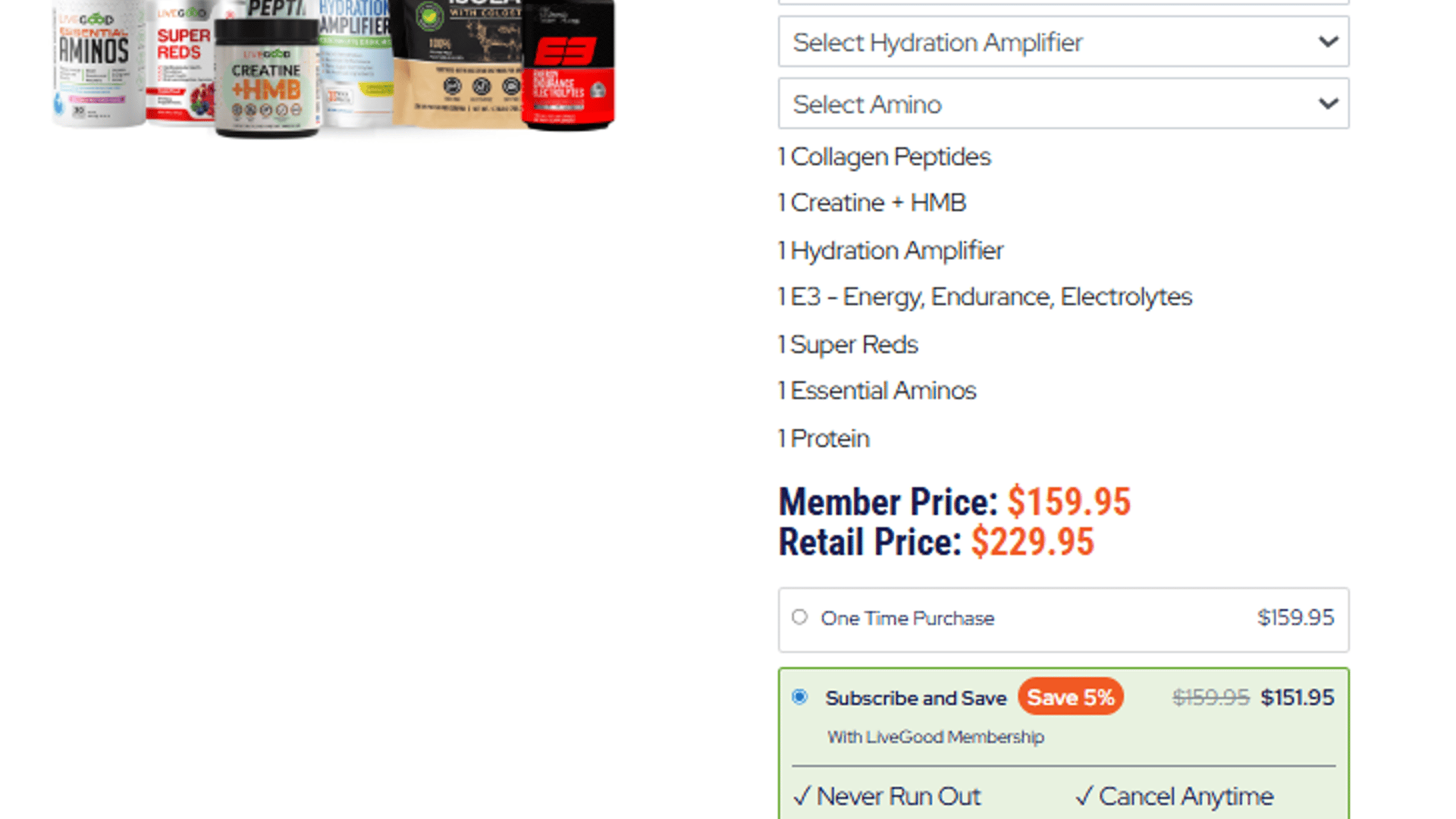Click the E3 - Energy, Endurance, Electrolytes item
The image size is (1456, 819).
click(985, 297)
